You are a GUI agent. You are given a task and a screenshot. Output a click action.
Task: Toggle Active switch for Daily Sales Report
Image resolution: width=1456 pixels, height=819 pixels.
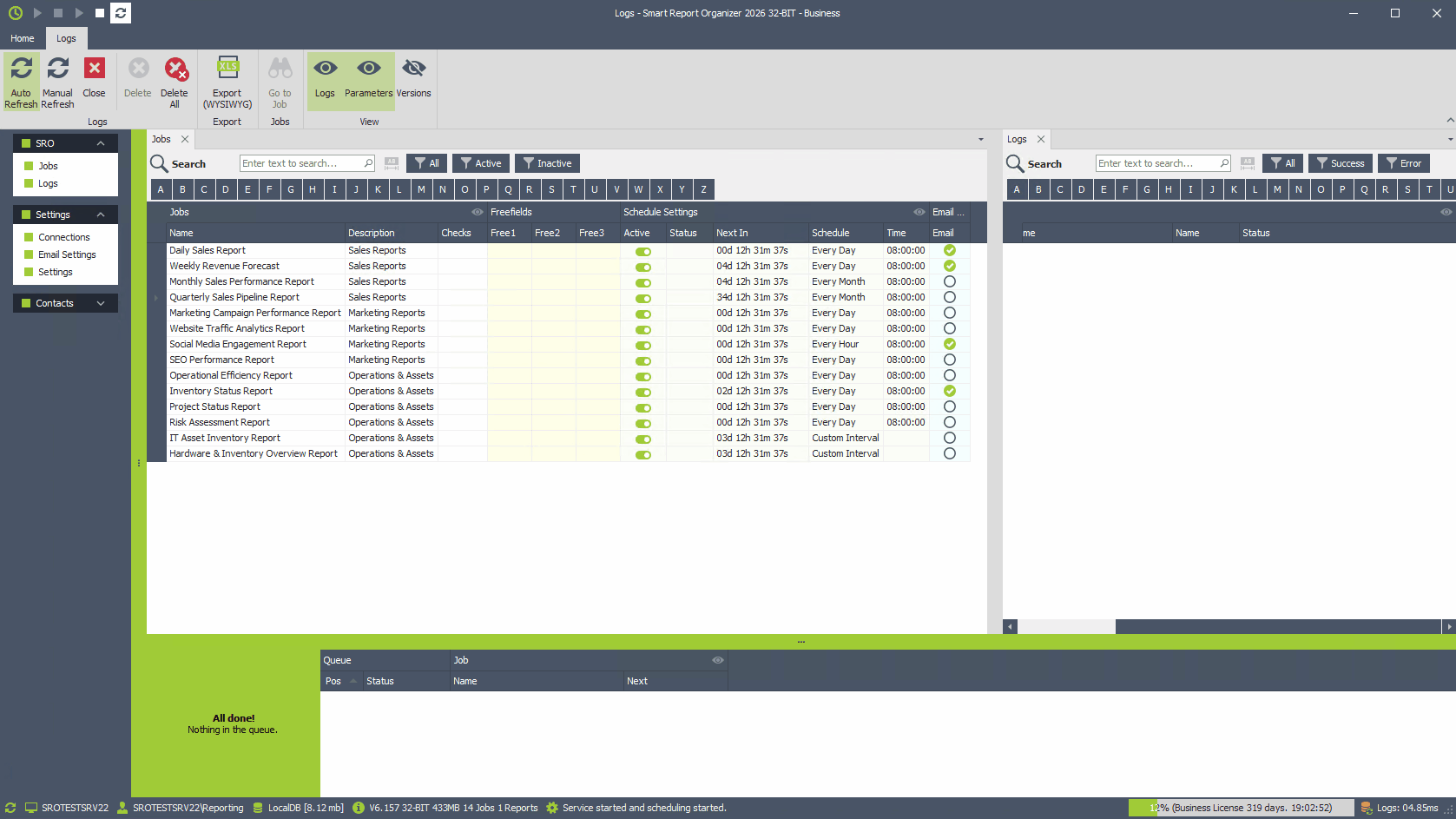(643, 252)
